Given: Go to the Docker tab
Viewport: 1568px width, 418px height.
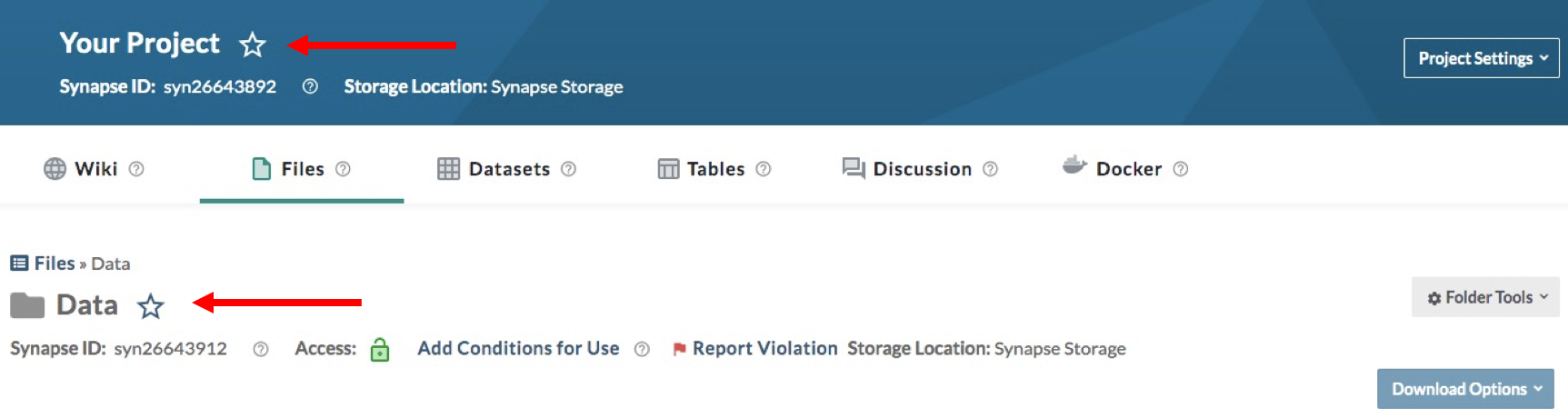Looking at the screenshot, I should [1127, 169].
